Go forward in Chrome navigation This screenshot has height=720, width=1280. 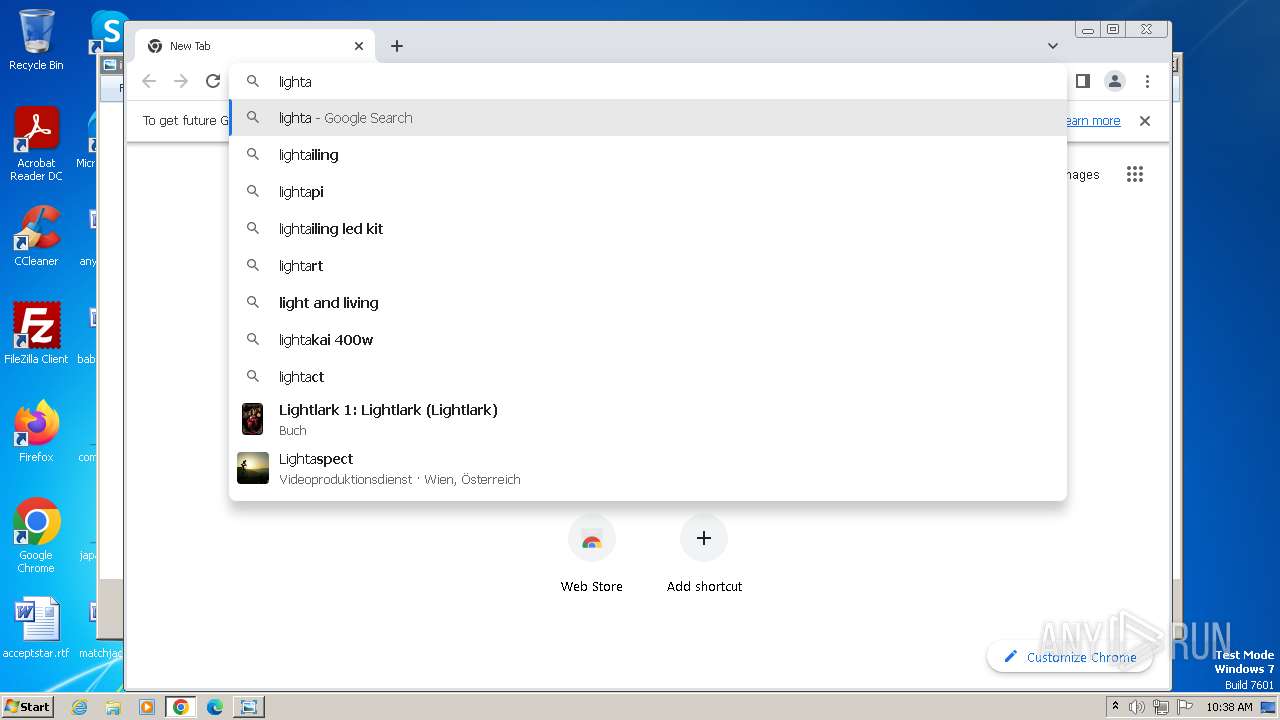tap(181, 81)
